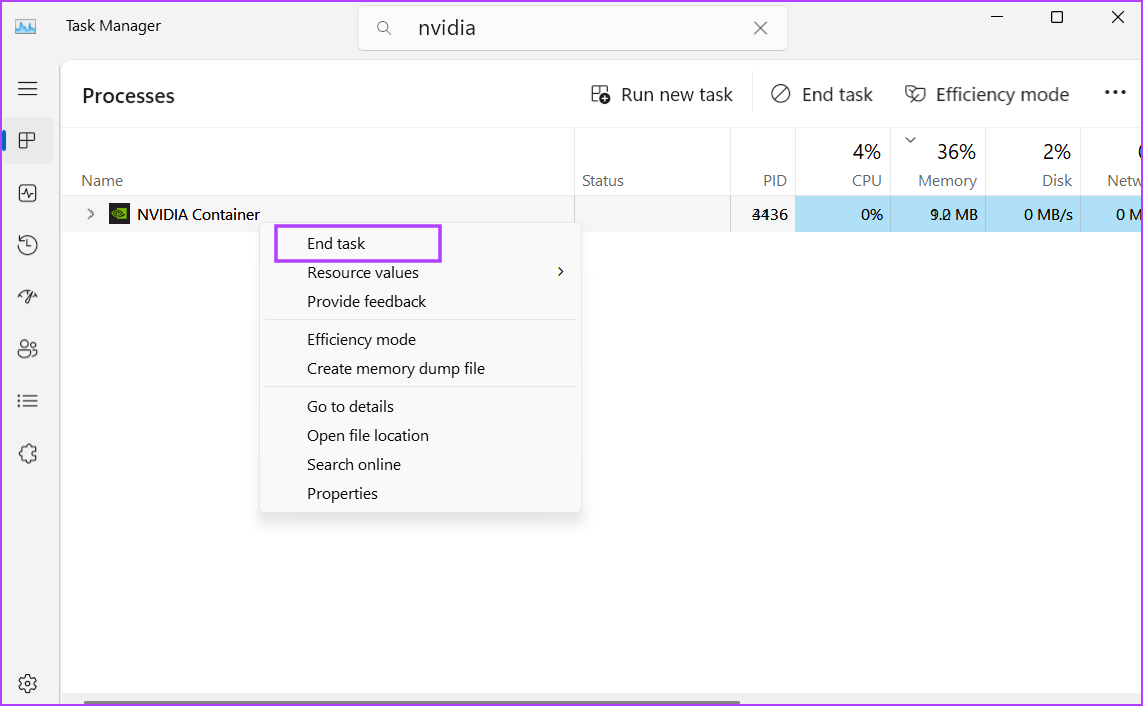Select Open file location in the menu
Image resolution: width=1143 pixels, height=706 pixels.
[x=367, y=435]
